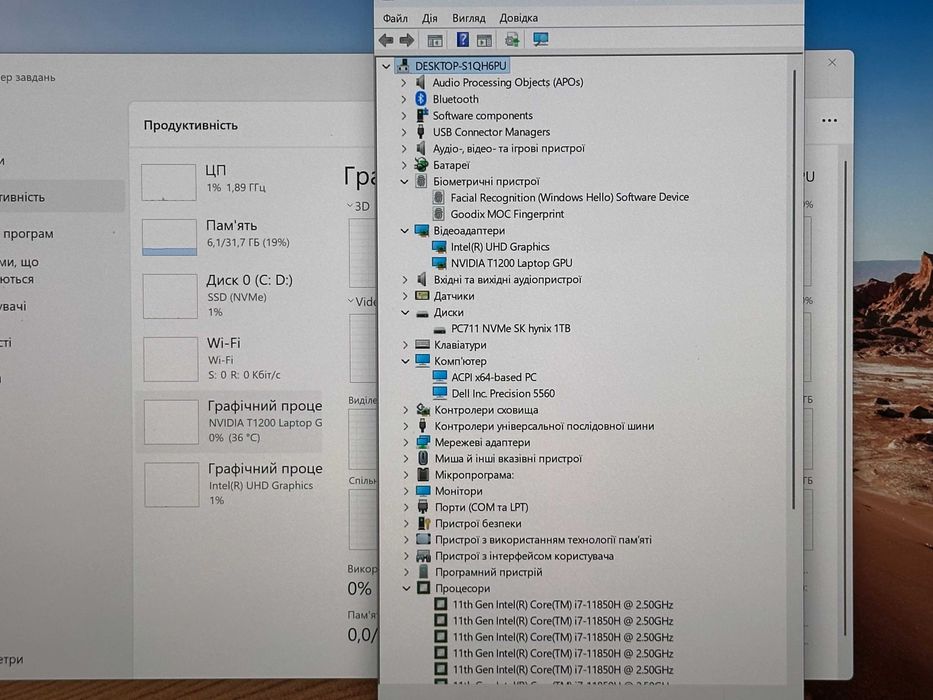Click the DESKTOP-S1QH6PU computer icon
The image size is (933, 700).
click(x=403, y=65)
